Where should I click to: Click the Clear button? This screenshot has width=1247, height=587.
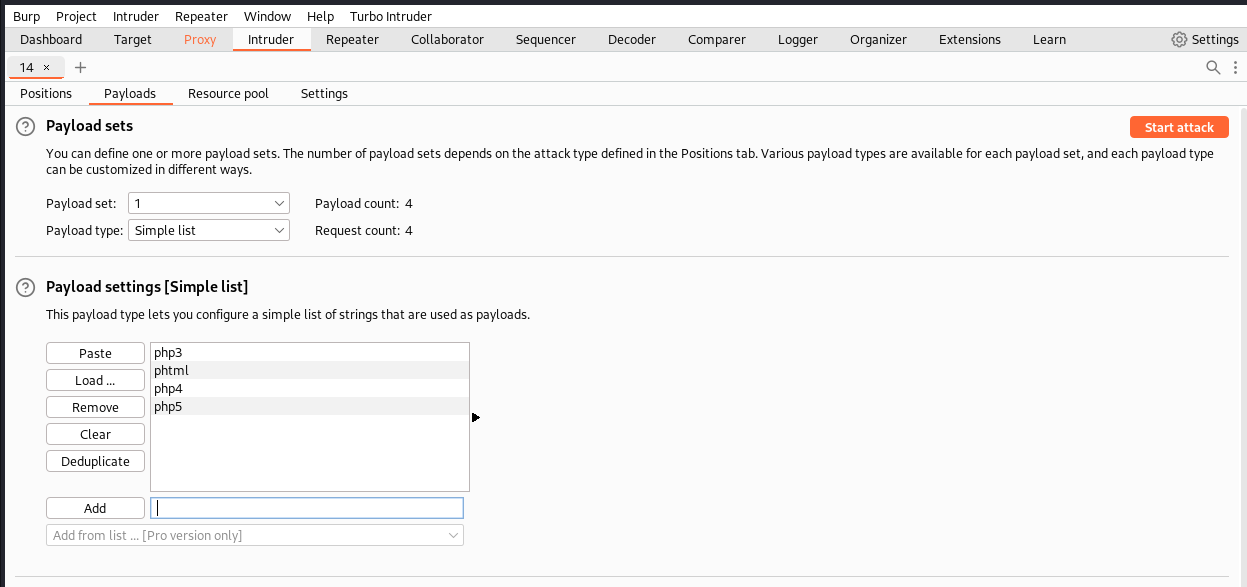(95, 434)
